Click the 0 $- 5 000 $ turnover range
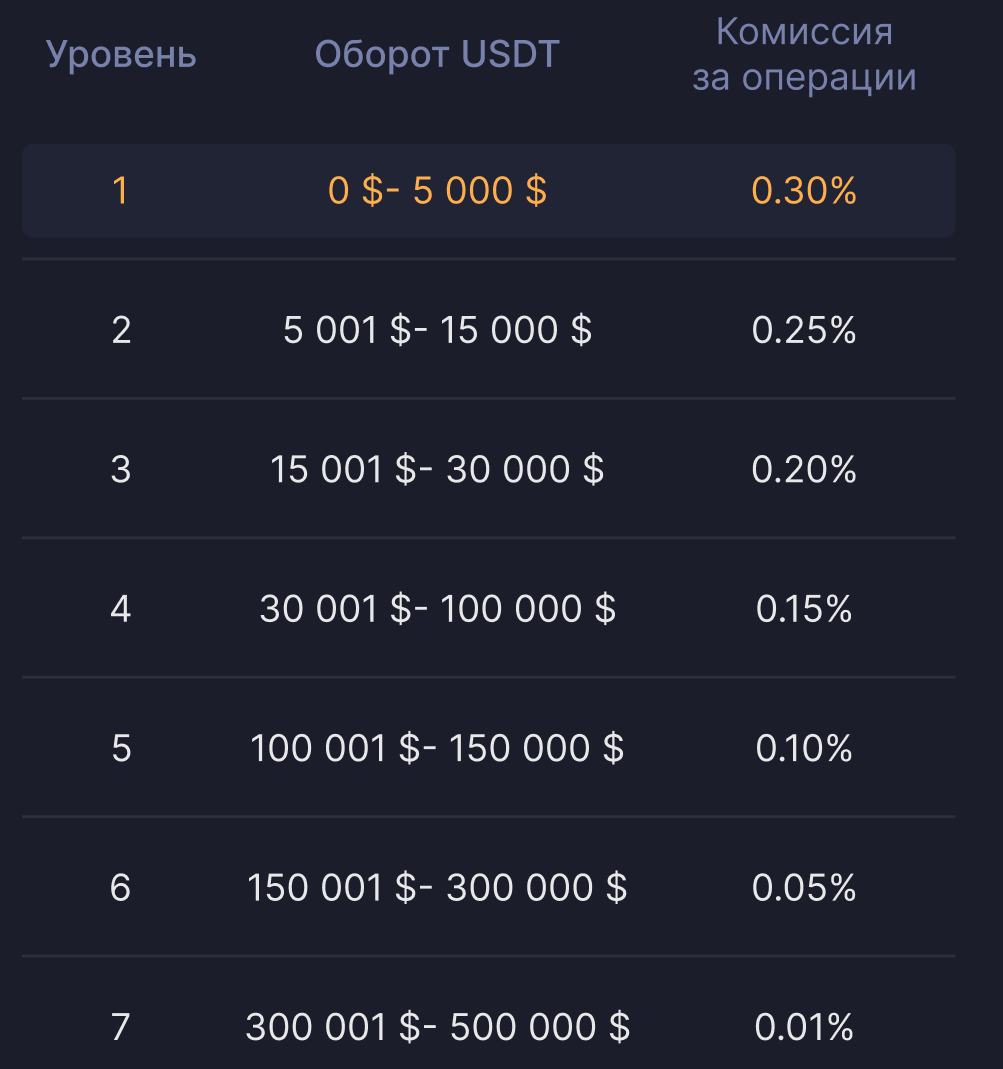 tap(437, 190)
